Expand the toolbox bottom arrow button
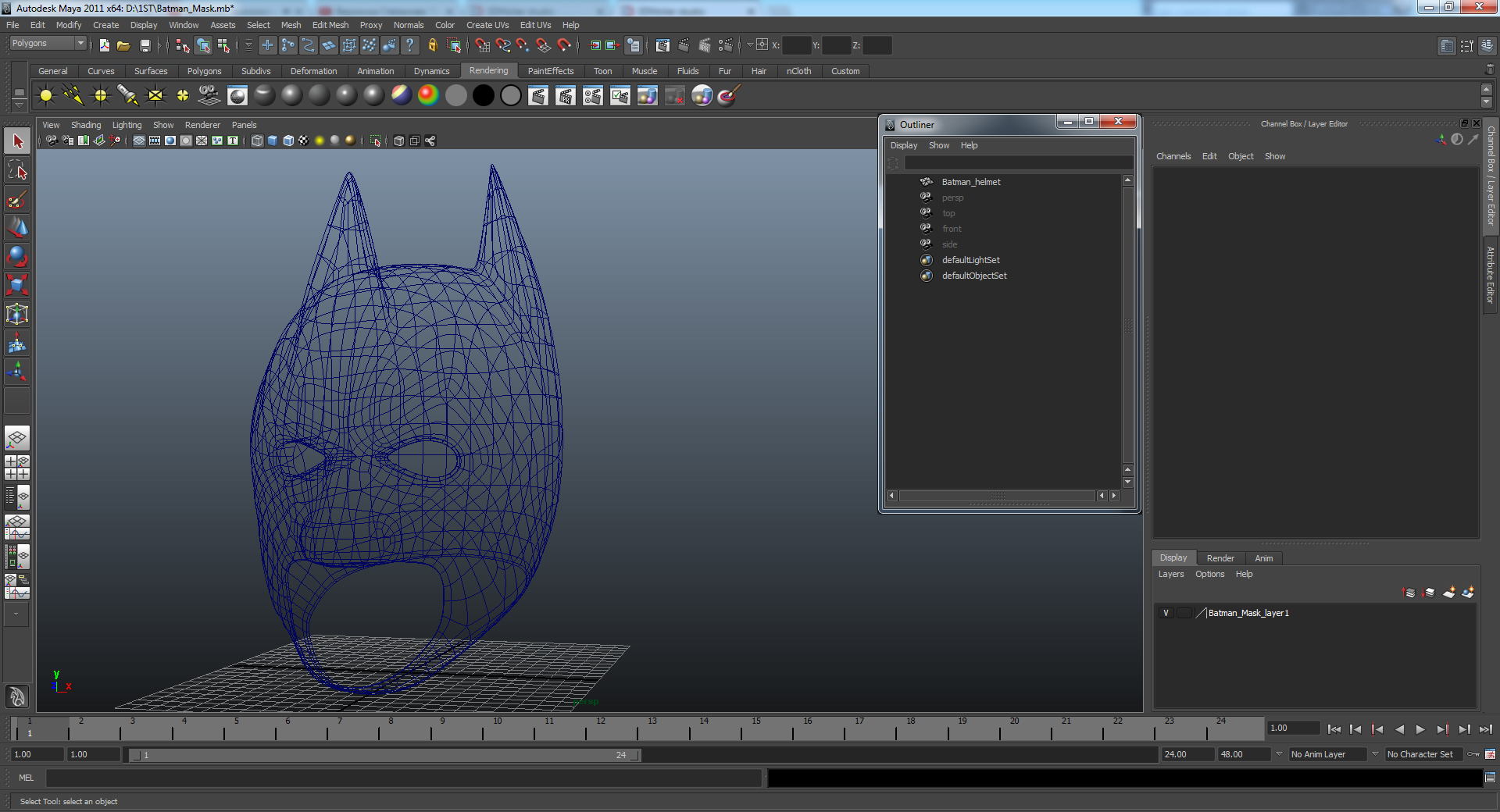Image resolution: width=1500 pixels, height=812 pixels. pyautogui.click(x=16, y=614)
